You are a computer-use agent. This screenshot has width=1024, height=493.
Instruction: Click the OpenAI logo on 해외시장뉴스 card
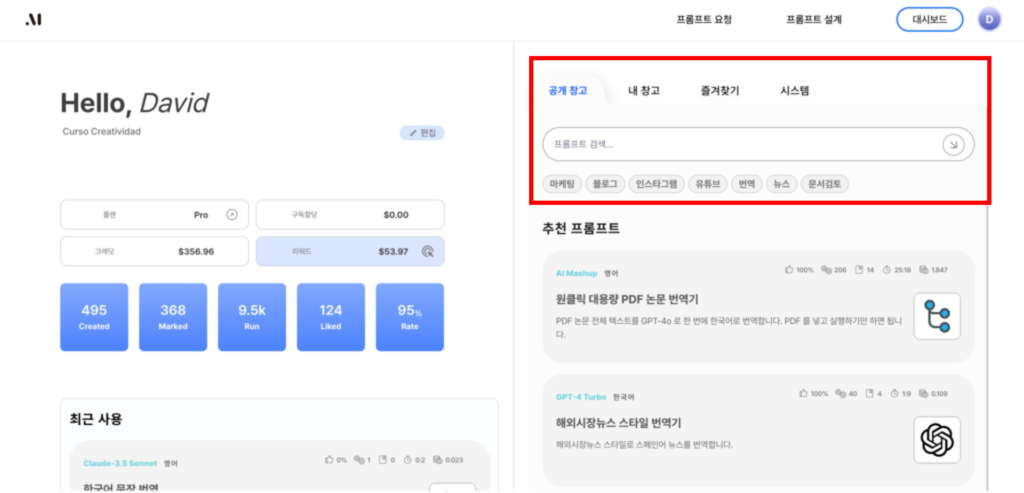click(937, 439)
